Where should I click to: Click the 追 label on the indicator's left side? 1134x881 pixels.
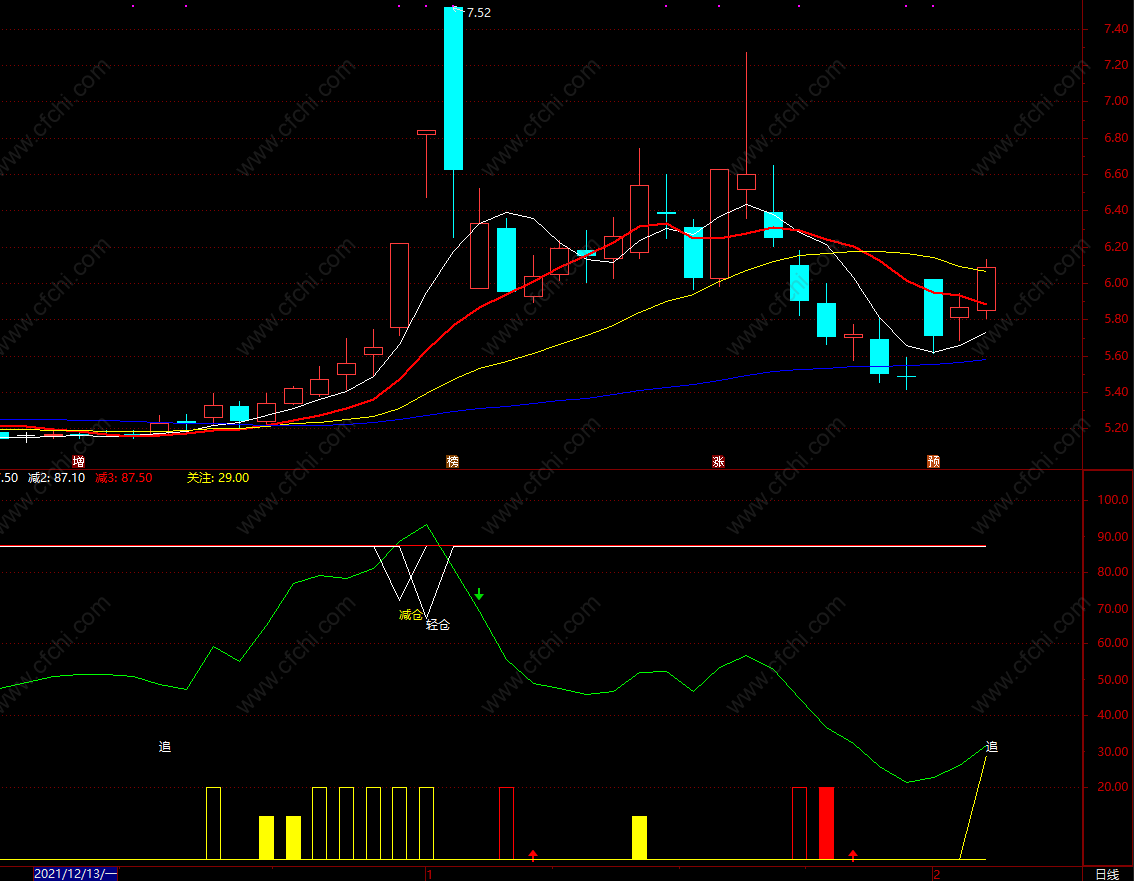165,746
